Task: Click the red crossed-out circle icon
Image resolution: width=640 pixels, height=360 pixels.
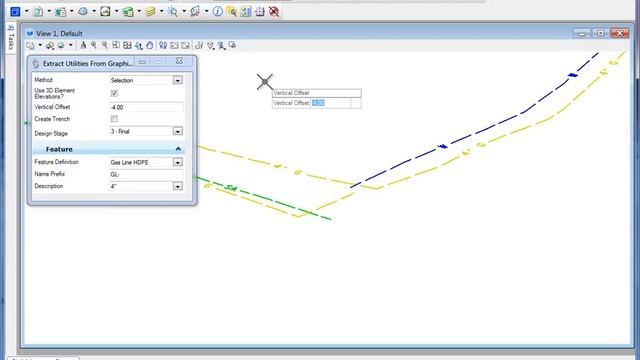Action: coord(274,11)
